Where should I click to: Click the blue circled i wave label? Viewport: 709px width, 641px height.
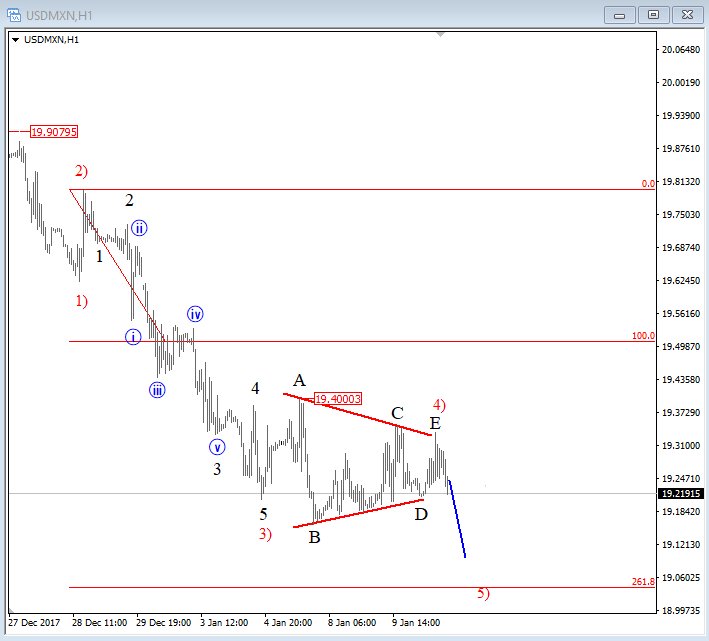point(133,337)
